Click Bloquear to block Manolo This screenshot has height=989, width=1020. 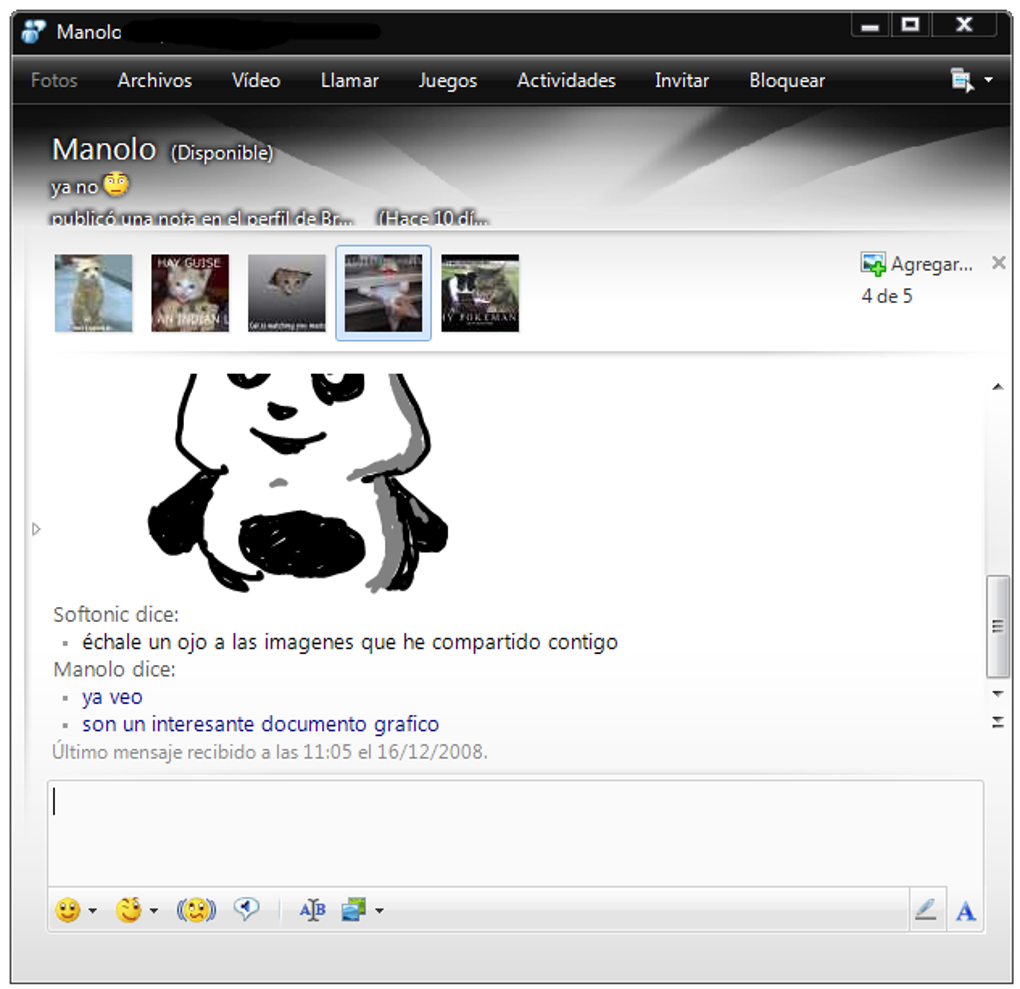pos(787,80)
